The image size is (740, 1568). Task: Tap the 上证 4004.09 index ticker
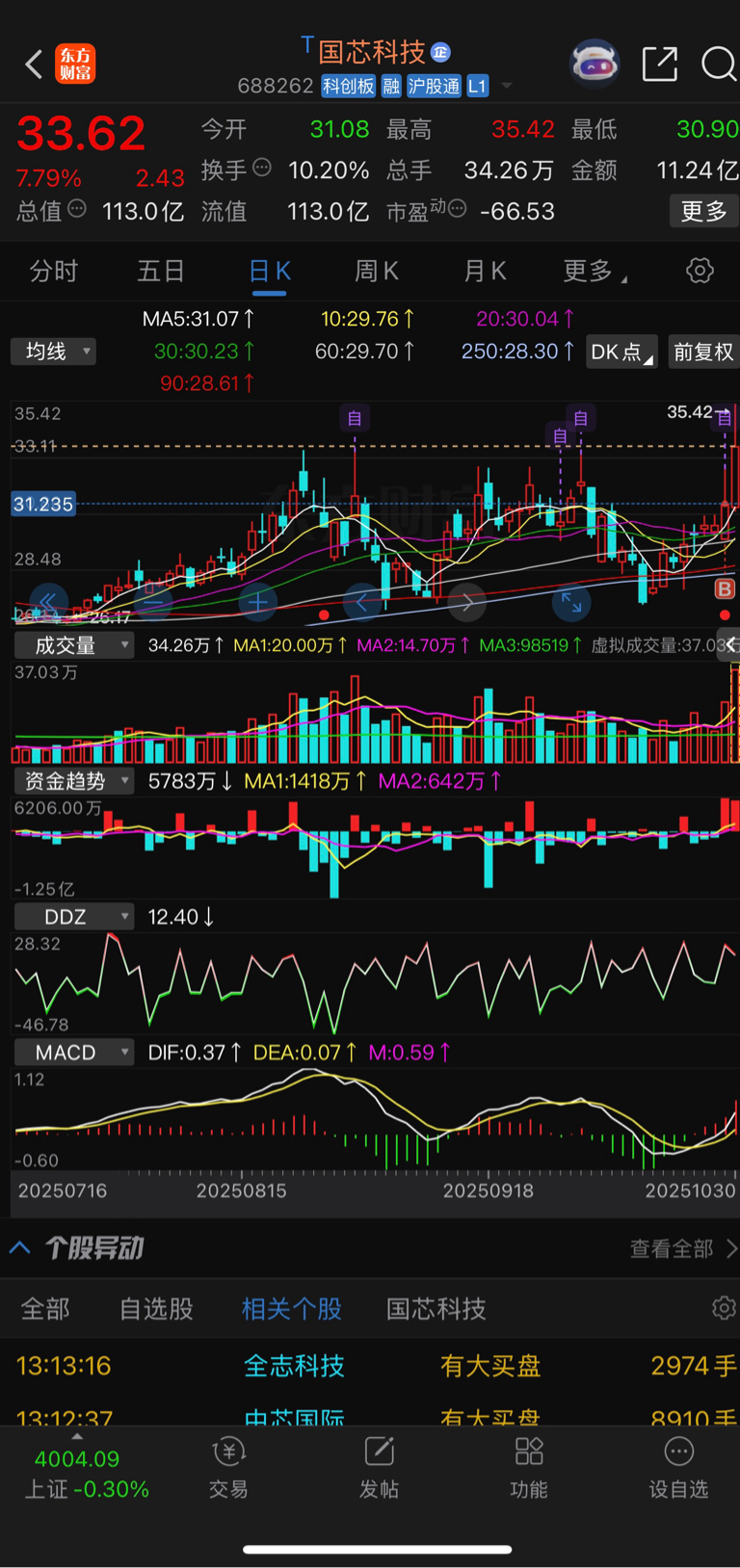pos(87,1474)
